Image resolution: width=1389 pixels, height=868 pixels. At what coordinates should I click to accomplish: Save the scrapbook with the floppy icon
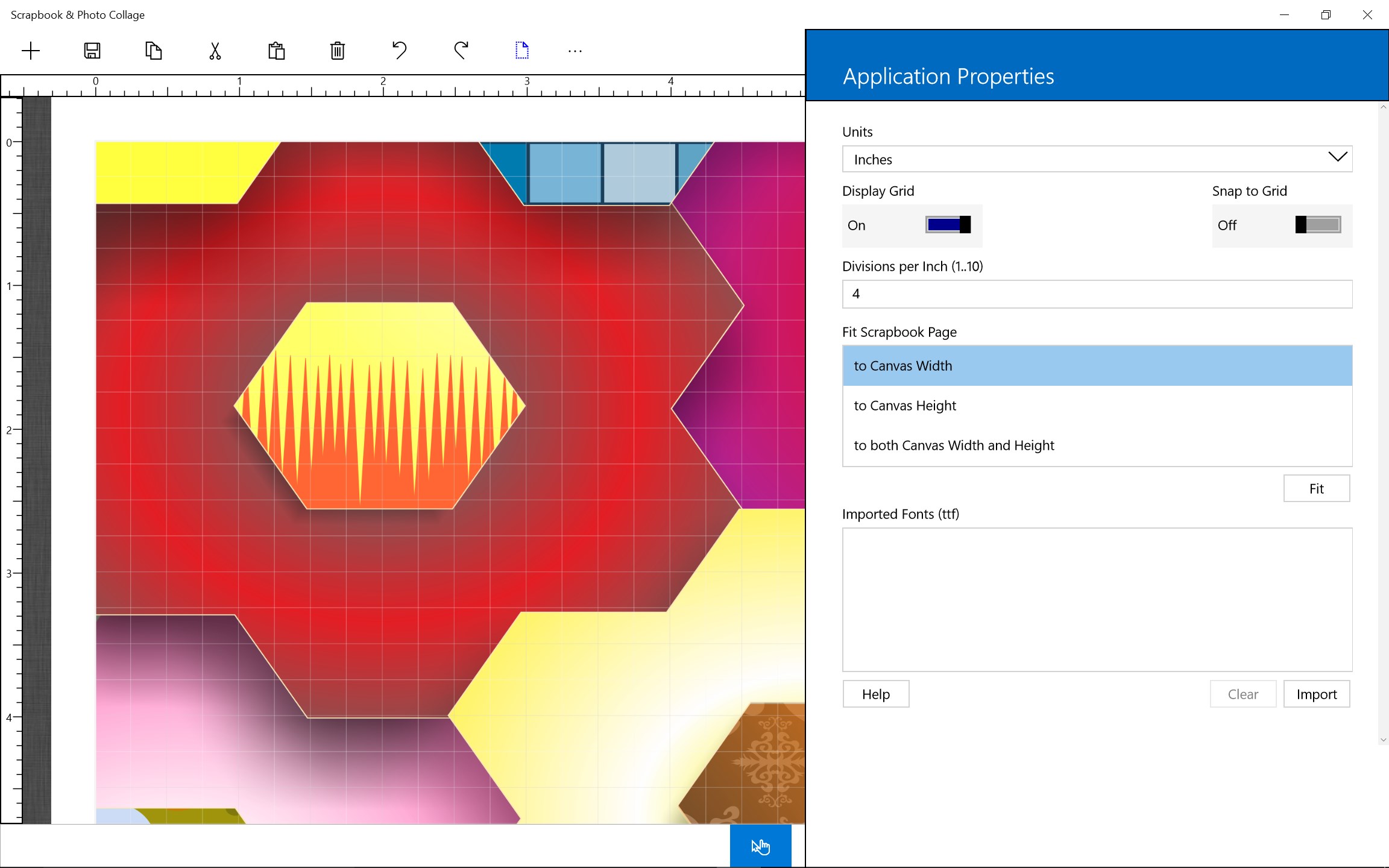pos(92,51)
